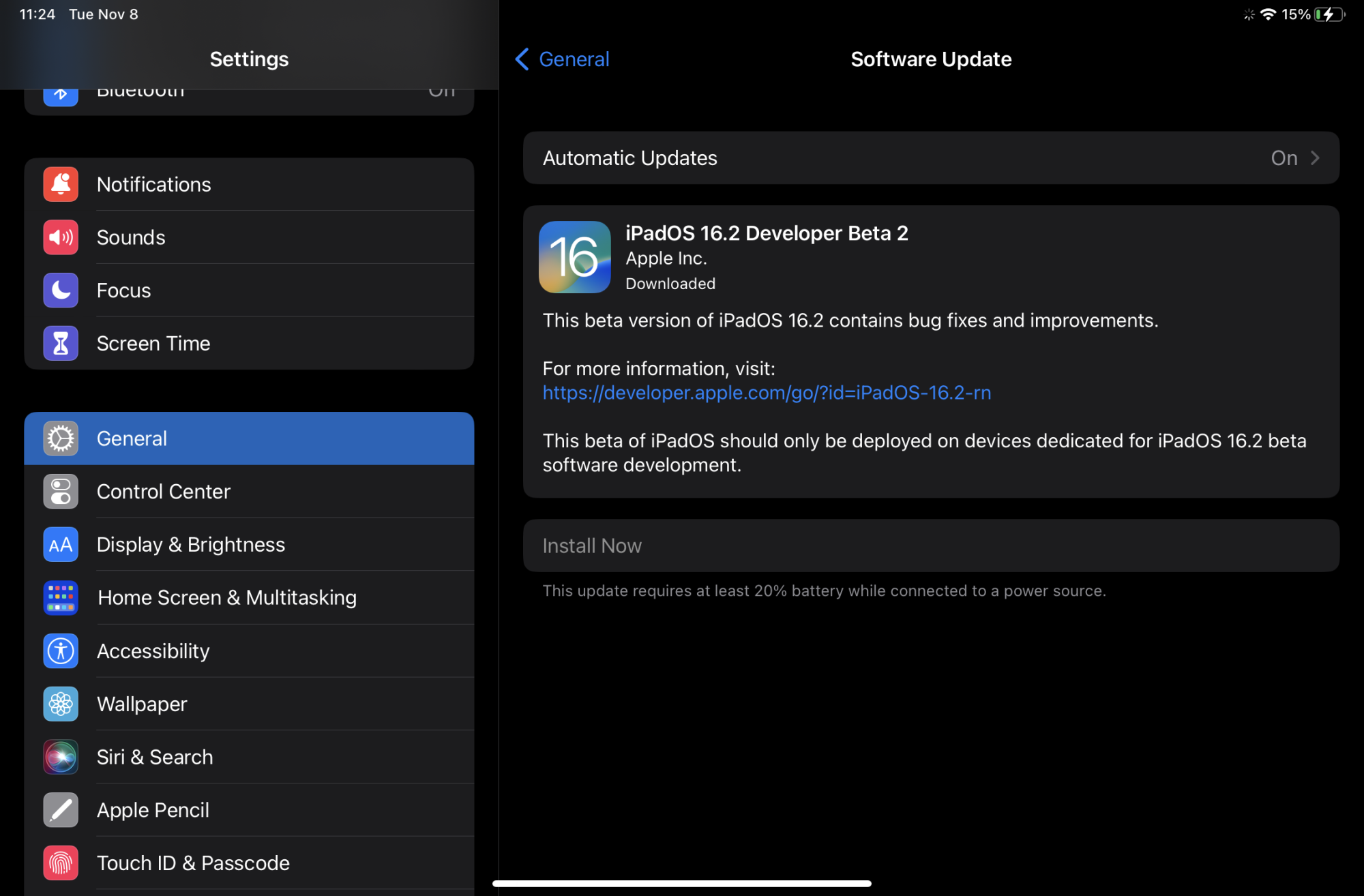Screen dimensions: 1364x896
Task: Open the developer.apple.com release notes link
Action: [767, 393]
